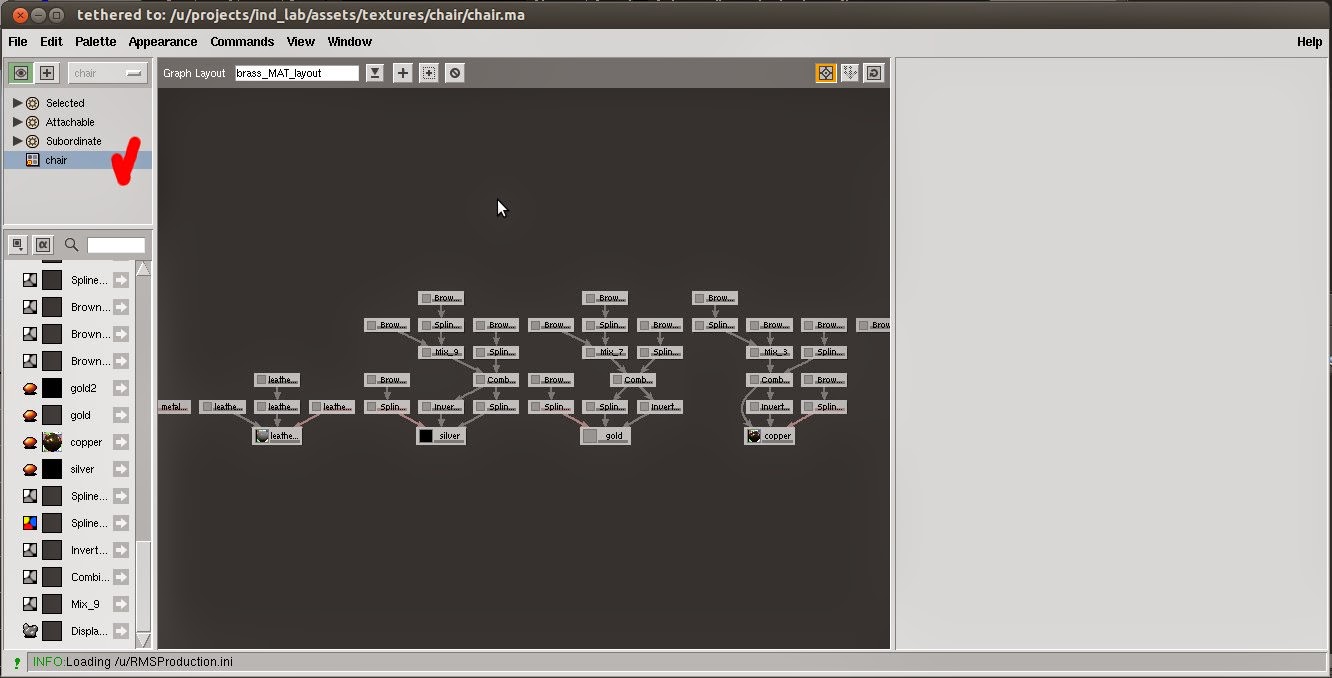
Task: Select the silver node in the graph
Action: (441, 436)
